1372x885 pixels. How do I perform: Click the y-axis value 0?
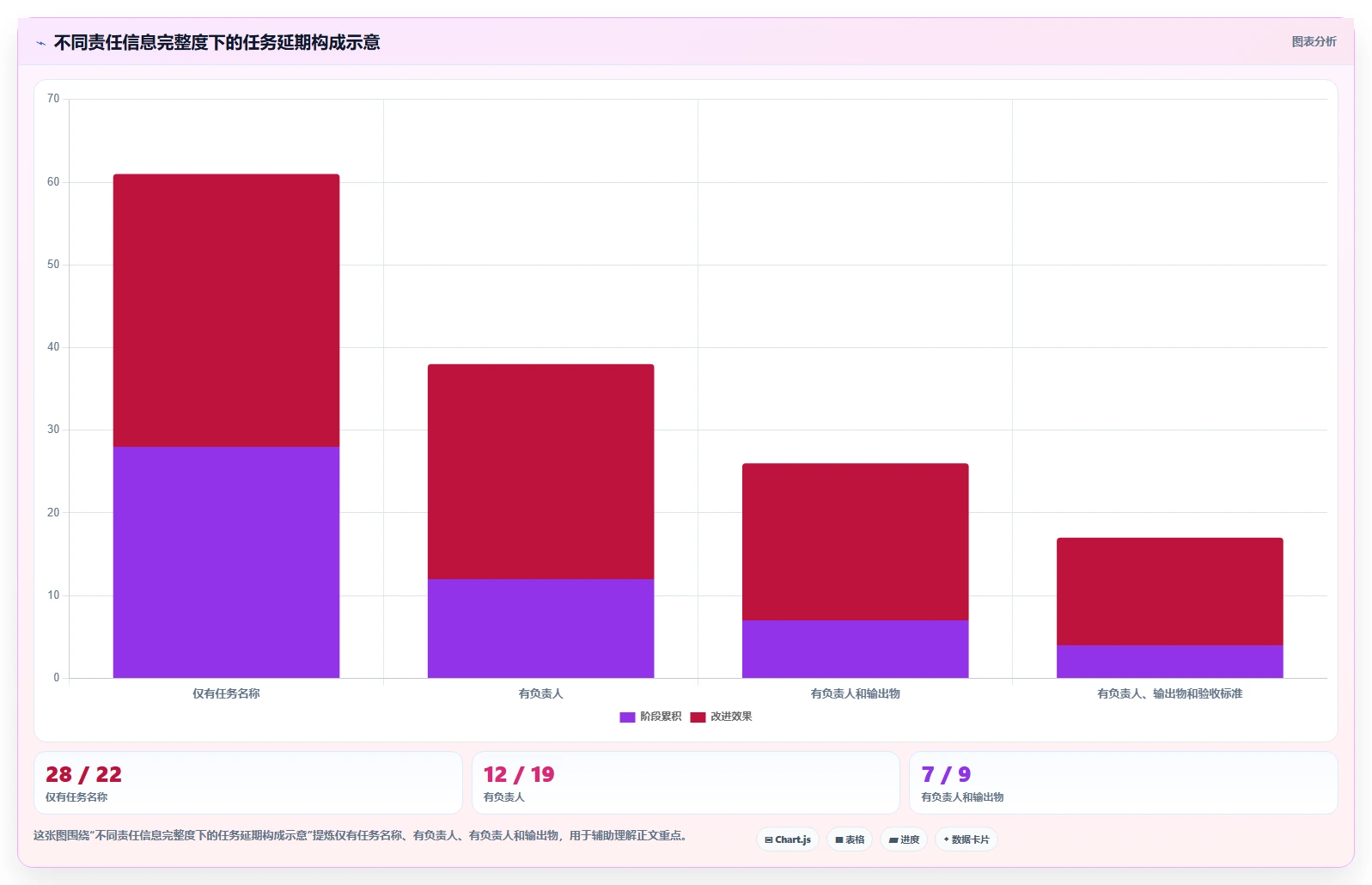pyautogui.click(x=57, y=678)
